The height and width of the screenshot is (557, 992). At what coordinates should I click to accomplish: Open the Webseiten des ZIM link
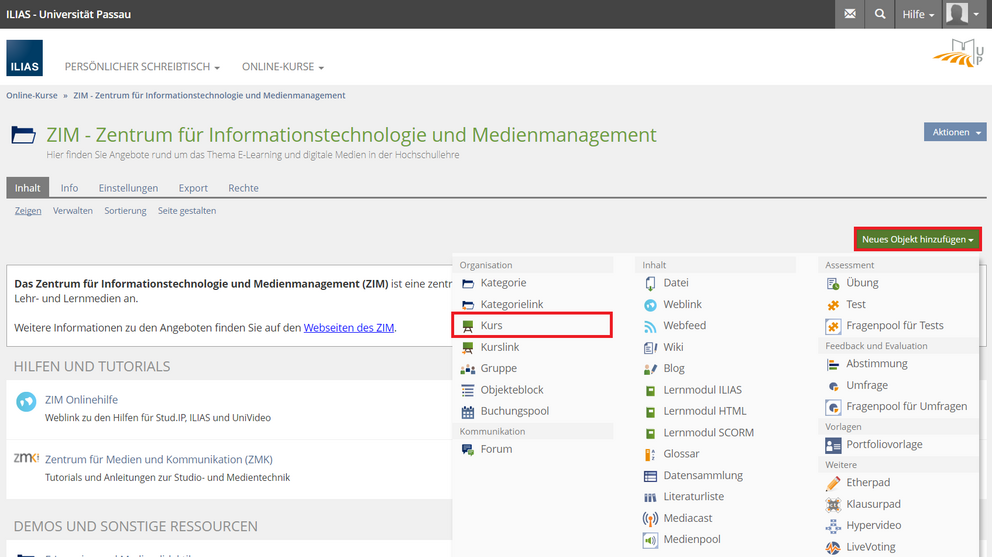point(349,328)
